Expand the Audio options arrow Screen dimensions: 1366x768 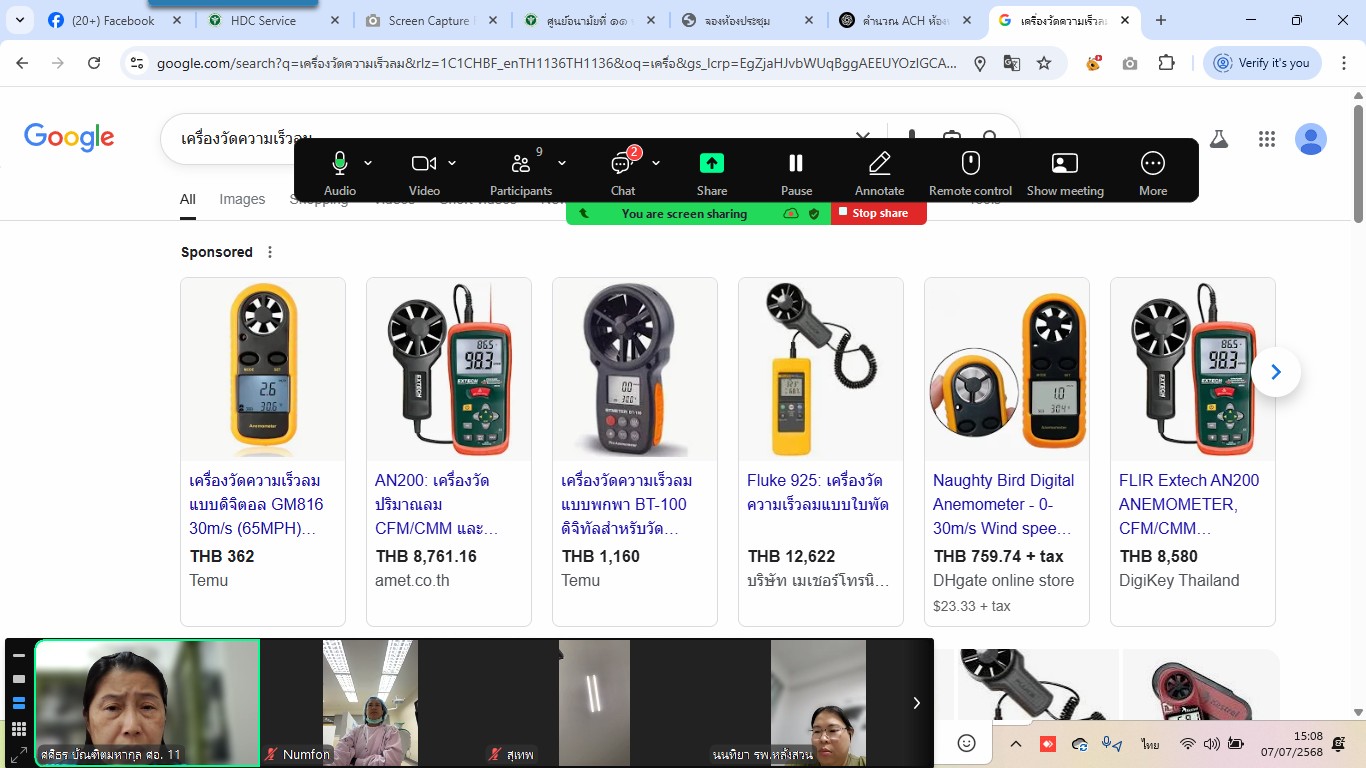(x=368, y=163)
